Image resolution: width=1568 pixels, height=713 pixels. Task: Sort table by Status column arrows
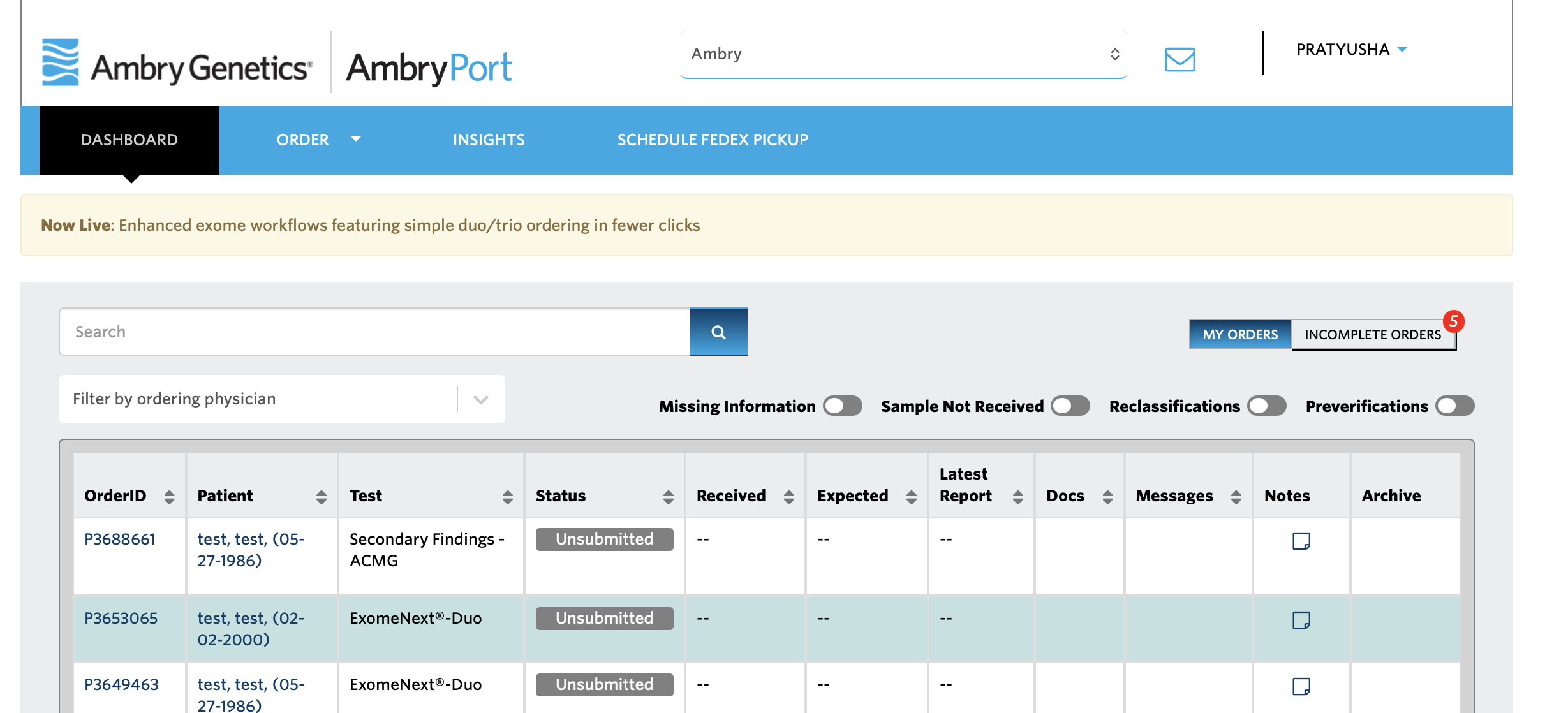669,497
